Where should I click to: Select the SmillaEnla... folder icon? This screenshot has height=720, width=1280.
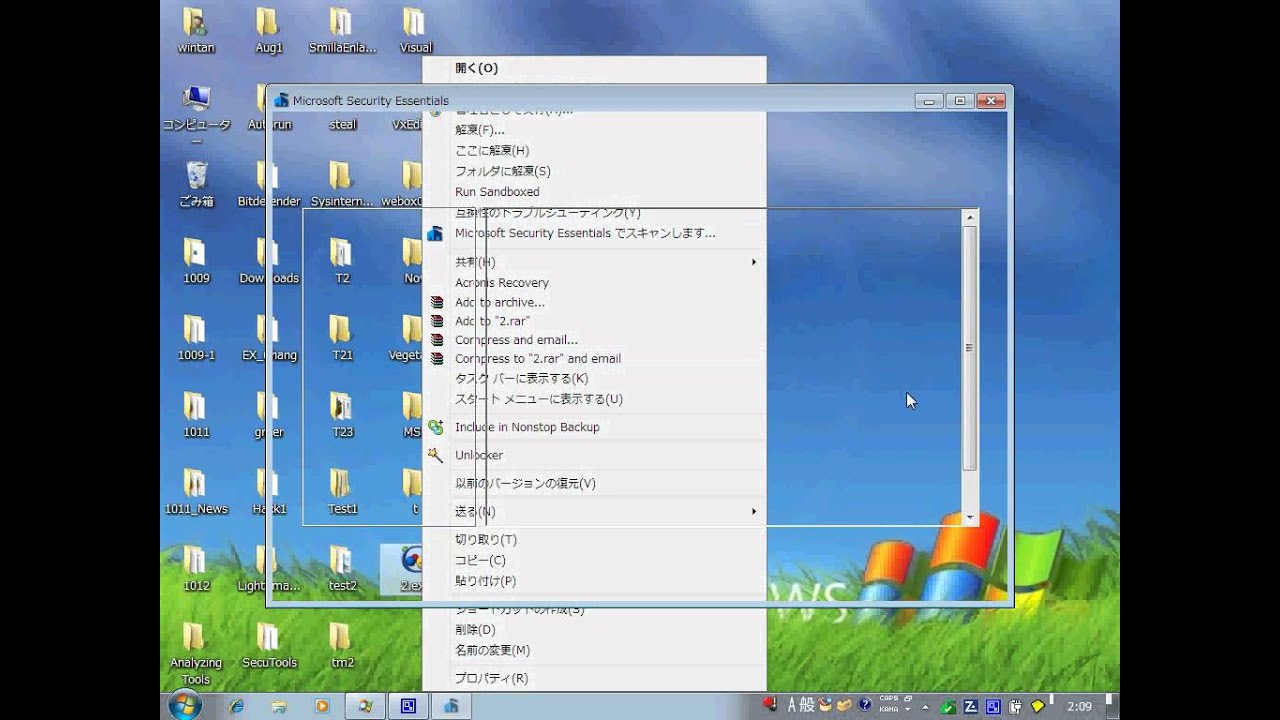click(x=342, y=30)
